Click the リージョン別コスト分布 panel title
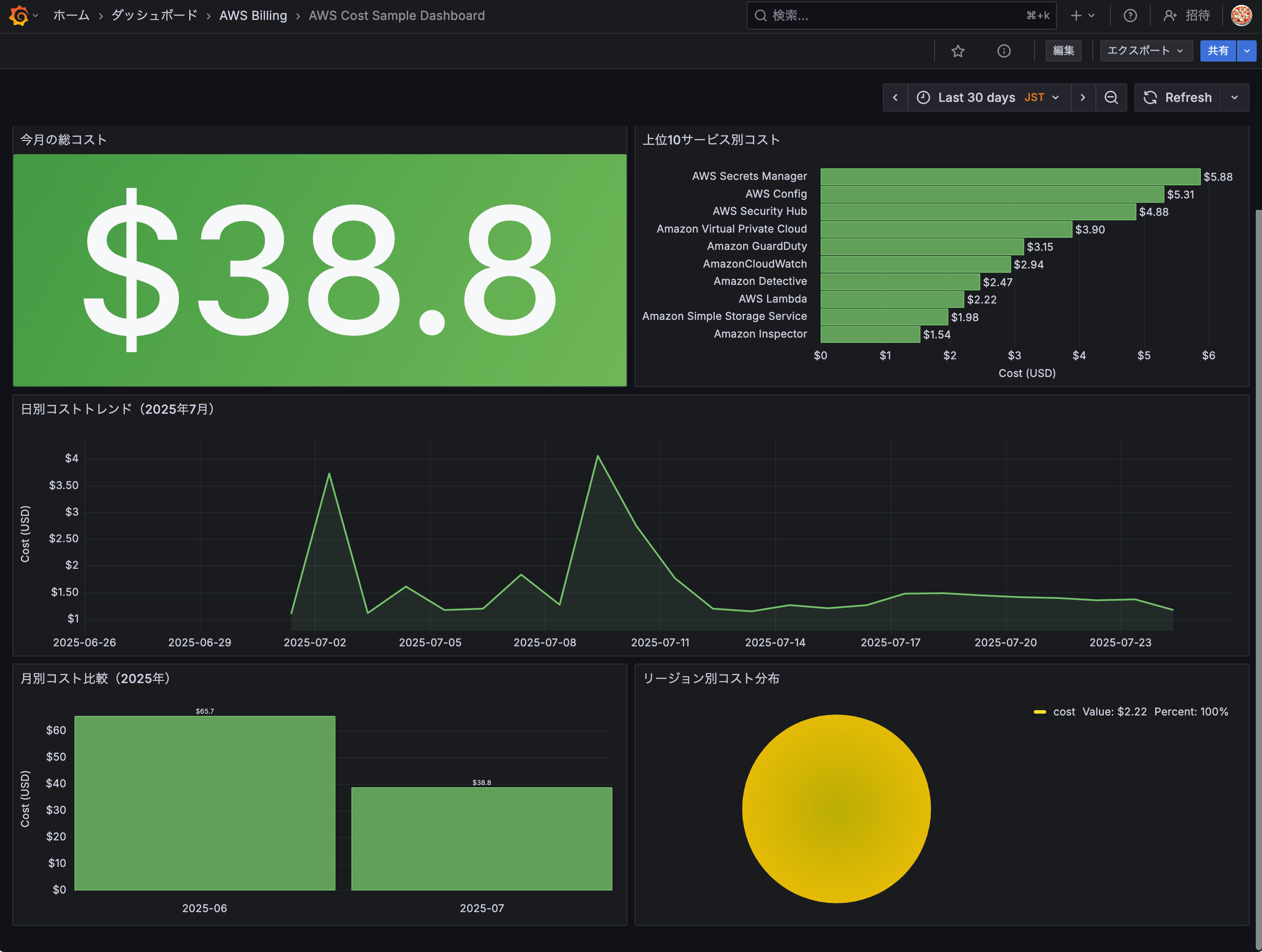The width and height of the screenshot is (1262, 952). coord(711,678)
